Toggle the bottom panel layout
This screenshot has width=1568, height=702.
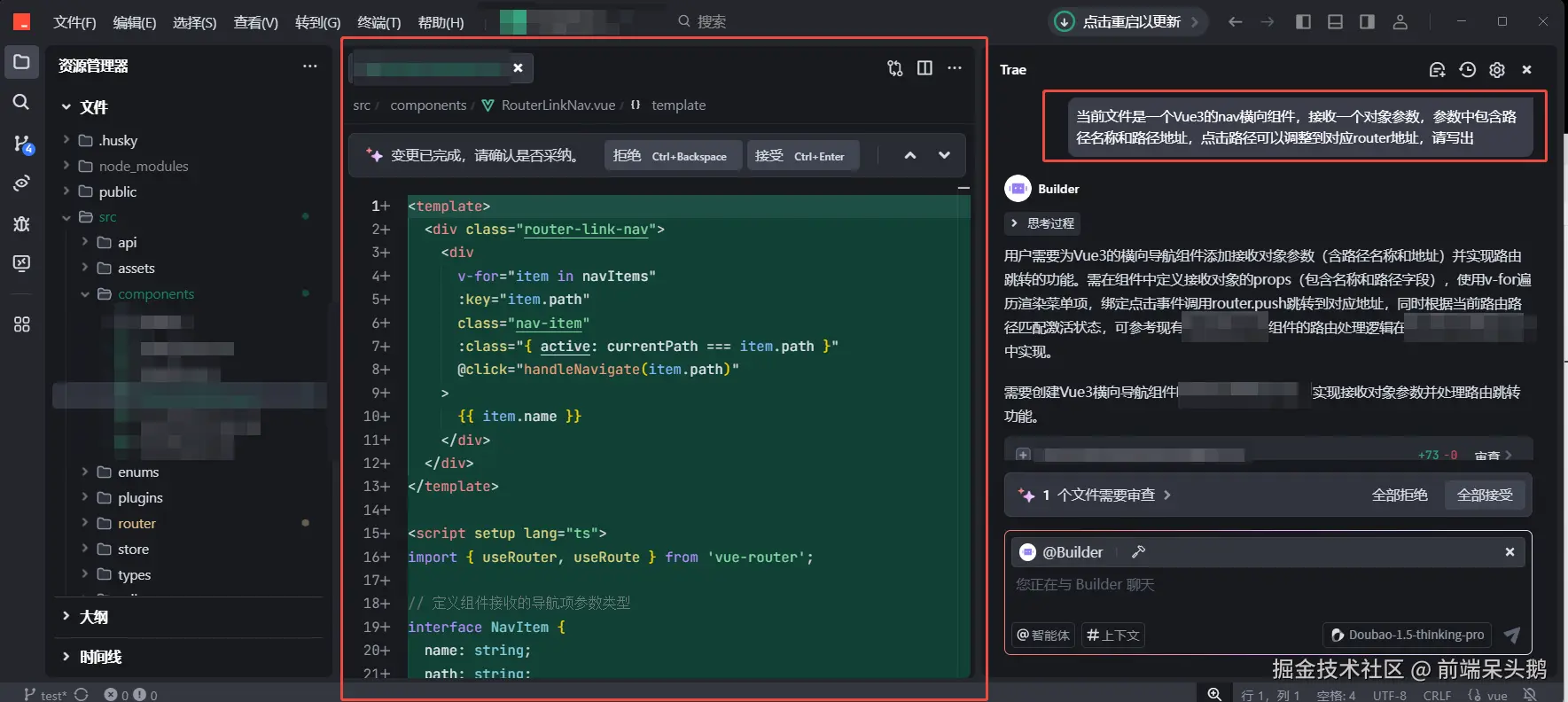point(1335,21)
